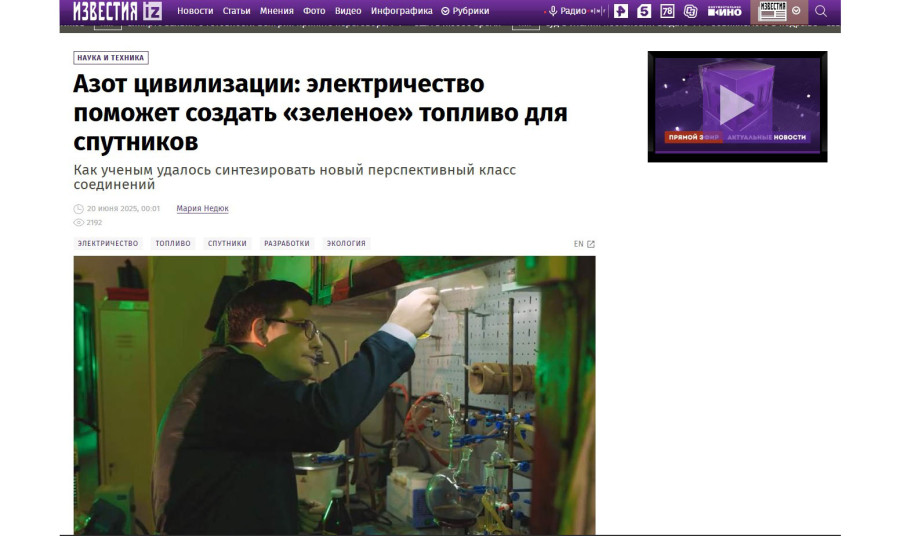Click the НАУКА И ТЕХНИКА category label
This screenshot has width=900, height=536.
[111, 58]
